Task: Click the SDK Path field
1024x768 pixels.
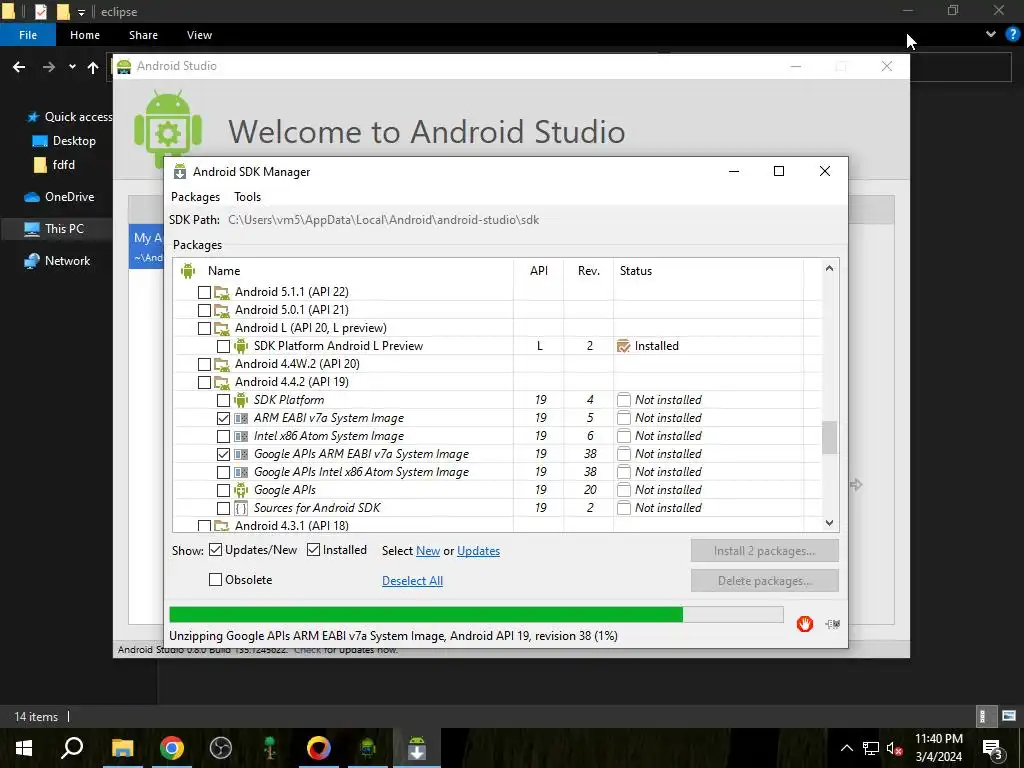Action: 383,220
